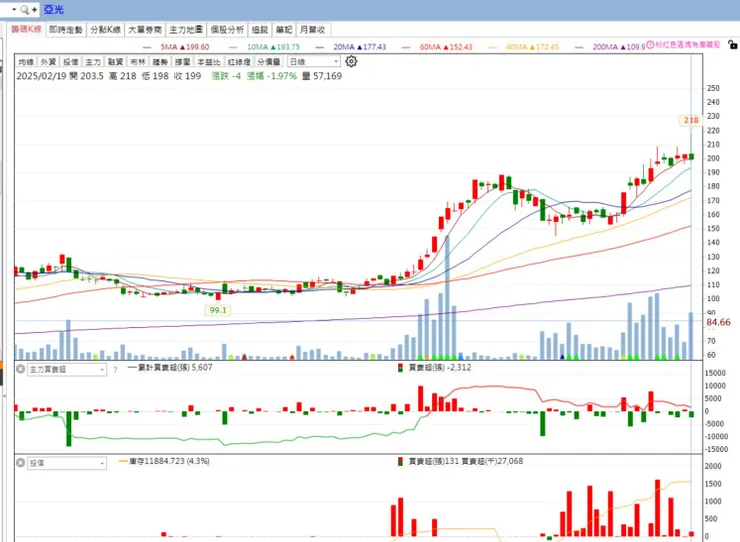Open the chart settings gear icon
This screenshot has width=740, height=542.
pyautogui.click(x=351, y=61)
